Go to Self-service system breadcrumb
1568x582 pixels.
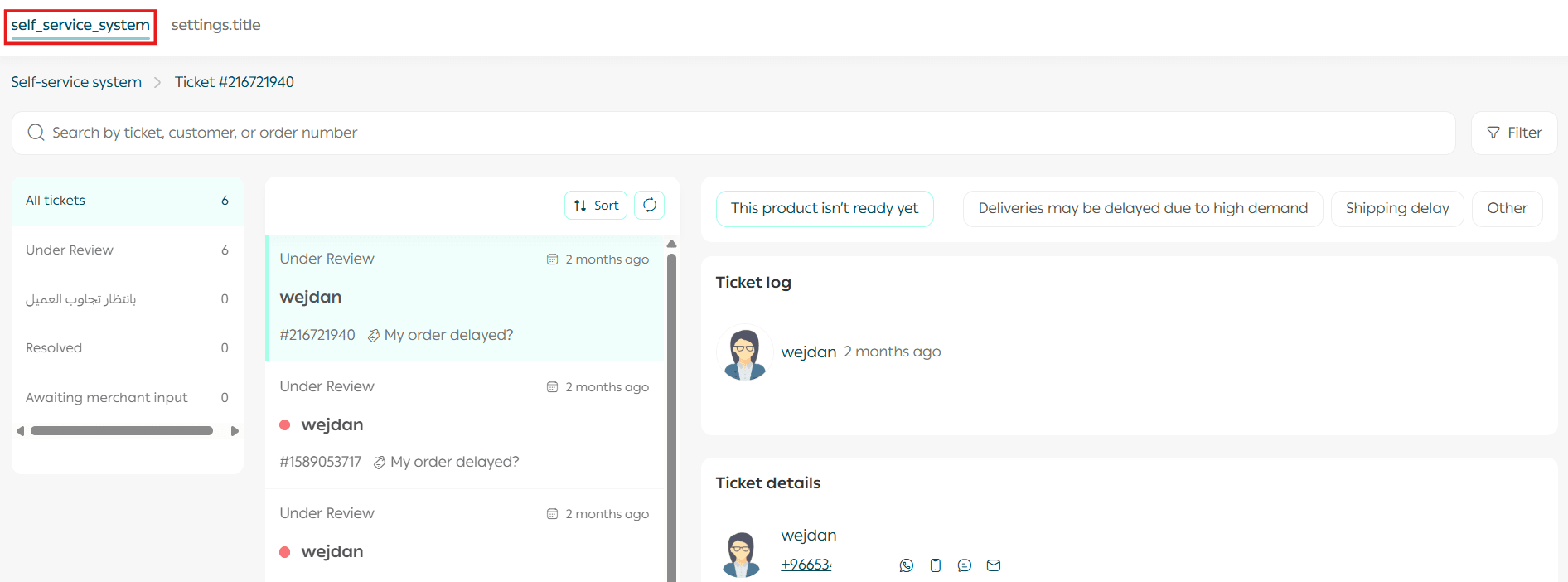pos(76,82)
